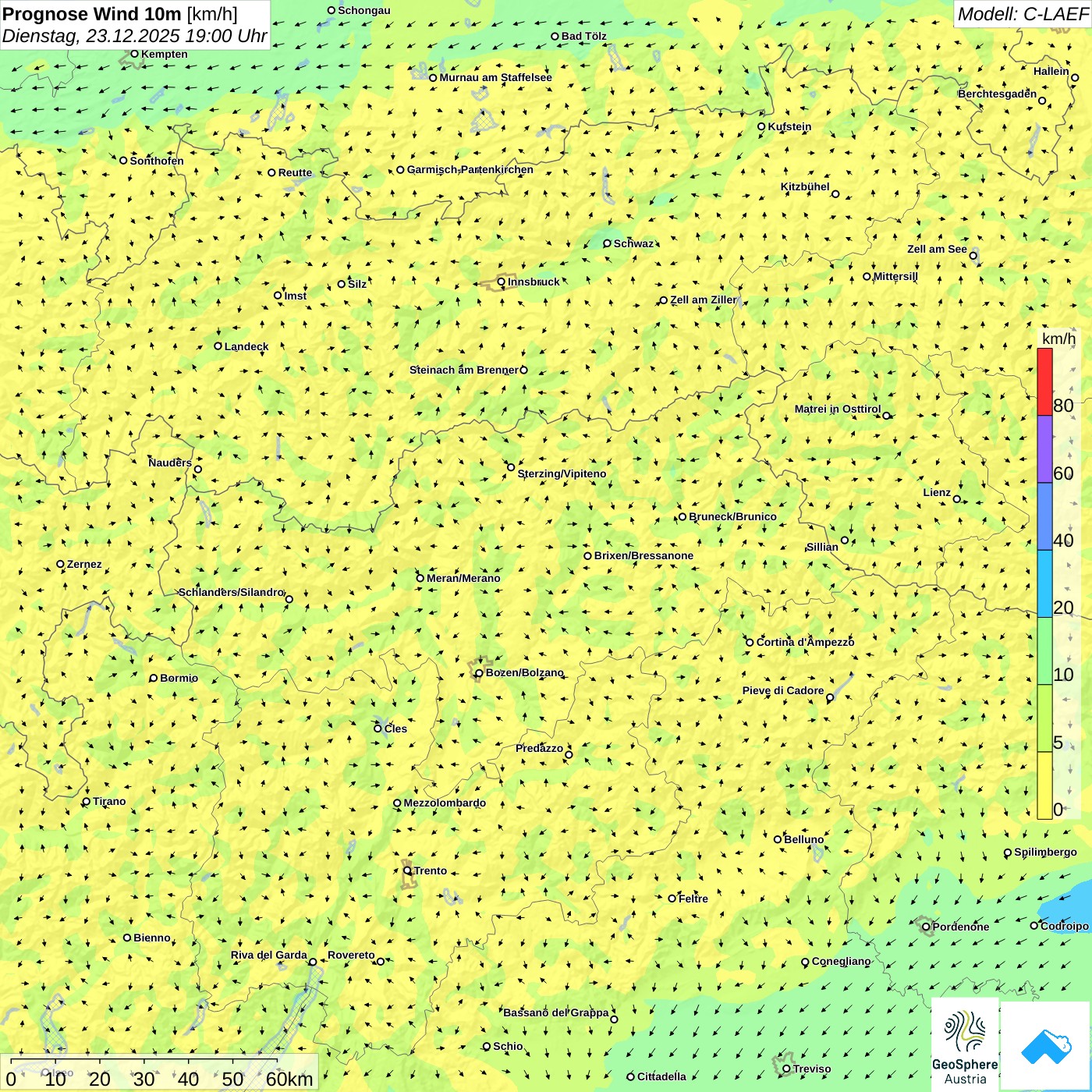
Task: Click the purple 60 km/h legend color
Action: (x=1044, y=449)
